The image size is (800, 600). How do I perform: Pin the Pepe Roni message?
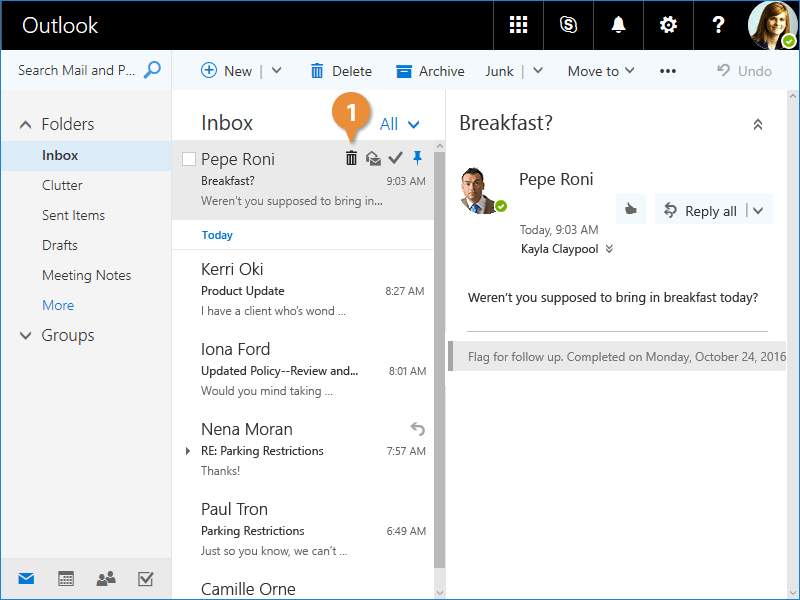click(418, 158)
